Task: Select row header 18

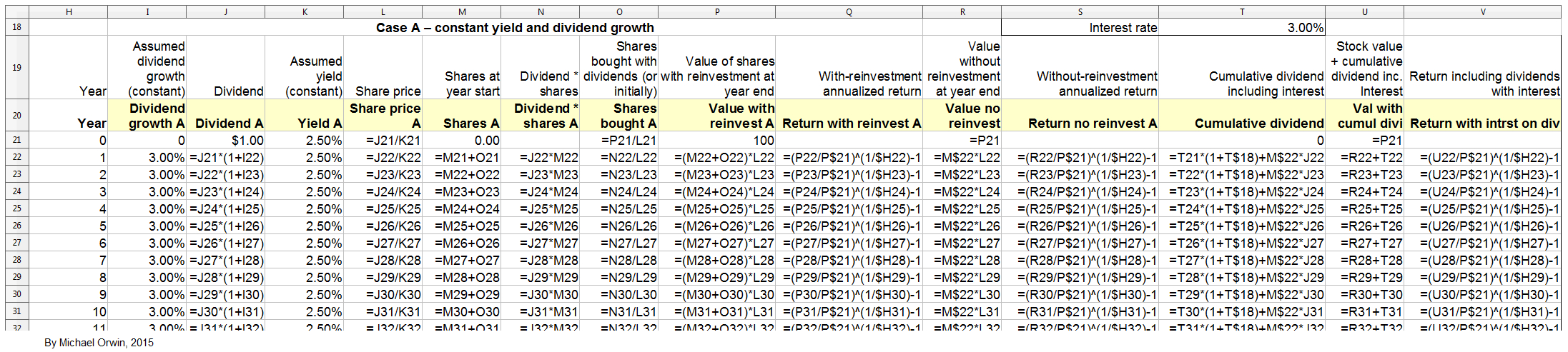Action: (17, 27)
